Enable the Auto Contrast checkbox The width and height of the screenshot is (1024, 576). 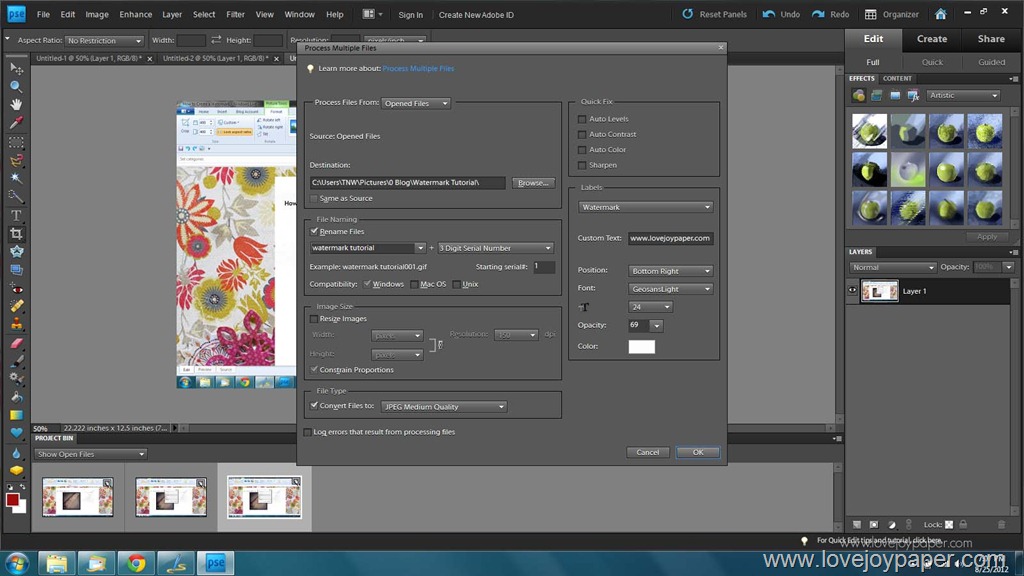[582, 134]
